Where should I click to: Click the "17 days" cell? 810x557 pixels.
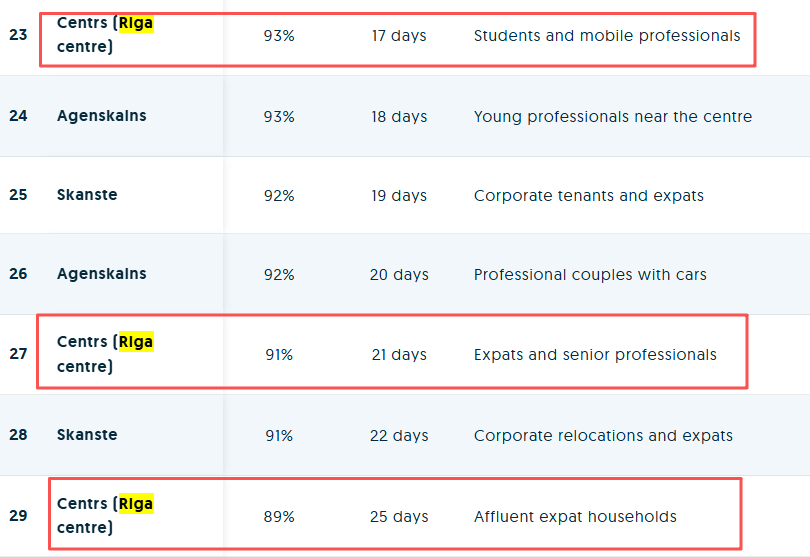[x=398, y=36]
